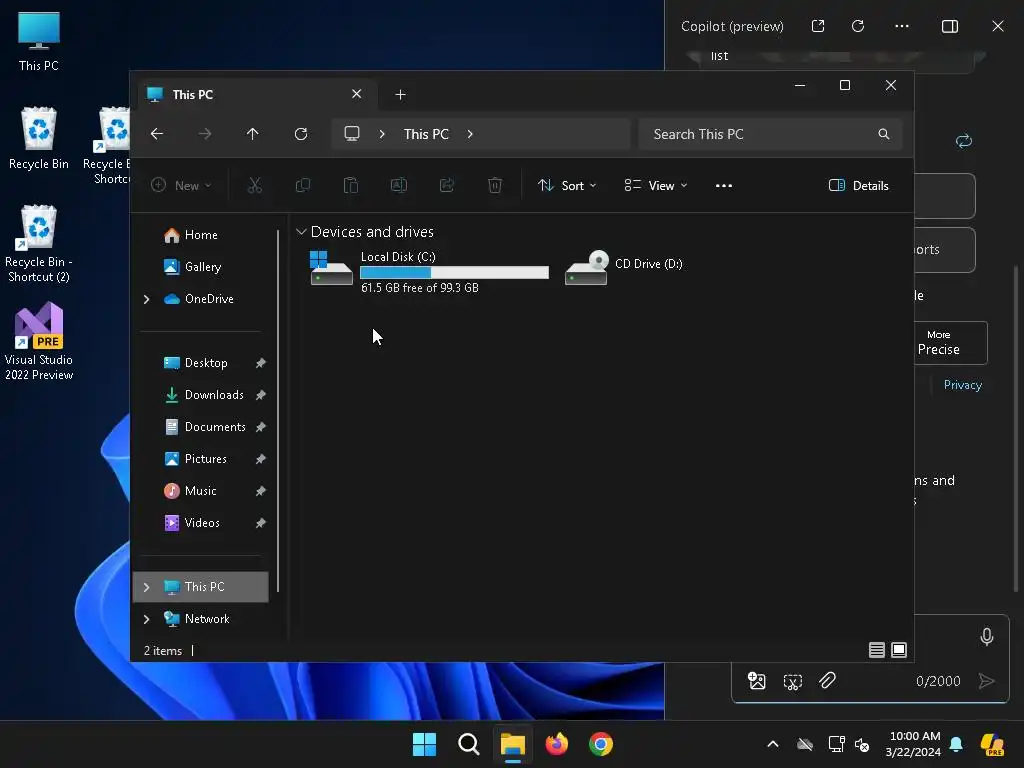Screen dimensions: 1024x768
Task: Select Visual Studio 2022 Preview shortcut
Action: click(x=39, y=342)
